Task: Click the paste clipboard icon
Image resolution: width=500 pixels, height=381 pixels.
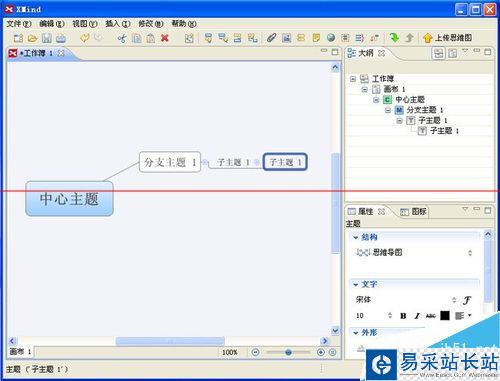Action: [x=151, y=38]
